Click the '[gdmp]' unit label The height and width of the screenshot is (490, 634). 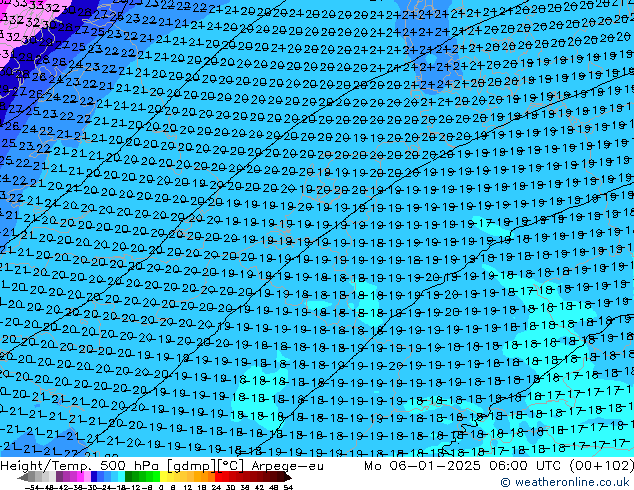coord(191,466)
